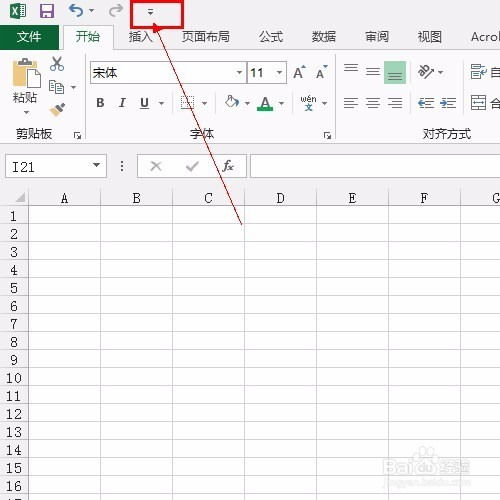
Task: Redo the last undone action
Action: 116,11
